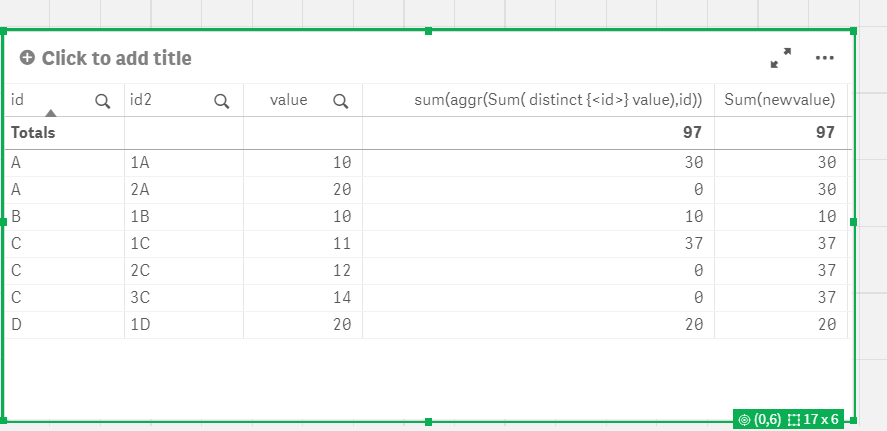Click the fullscreen expand arrows icon

780,59
